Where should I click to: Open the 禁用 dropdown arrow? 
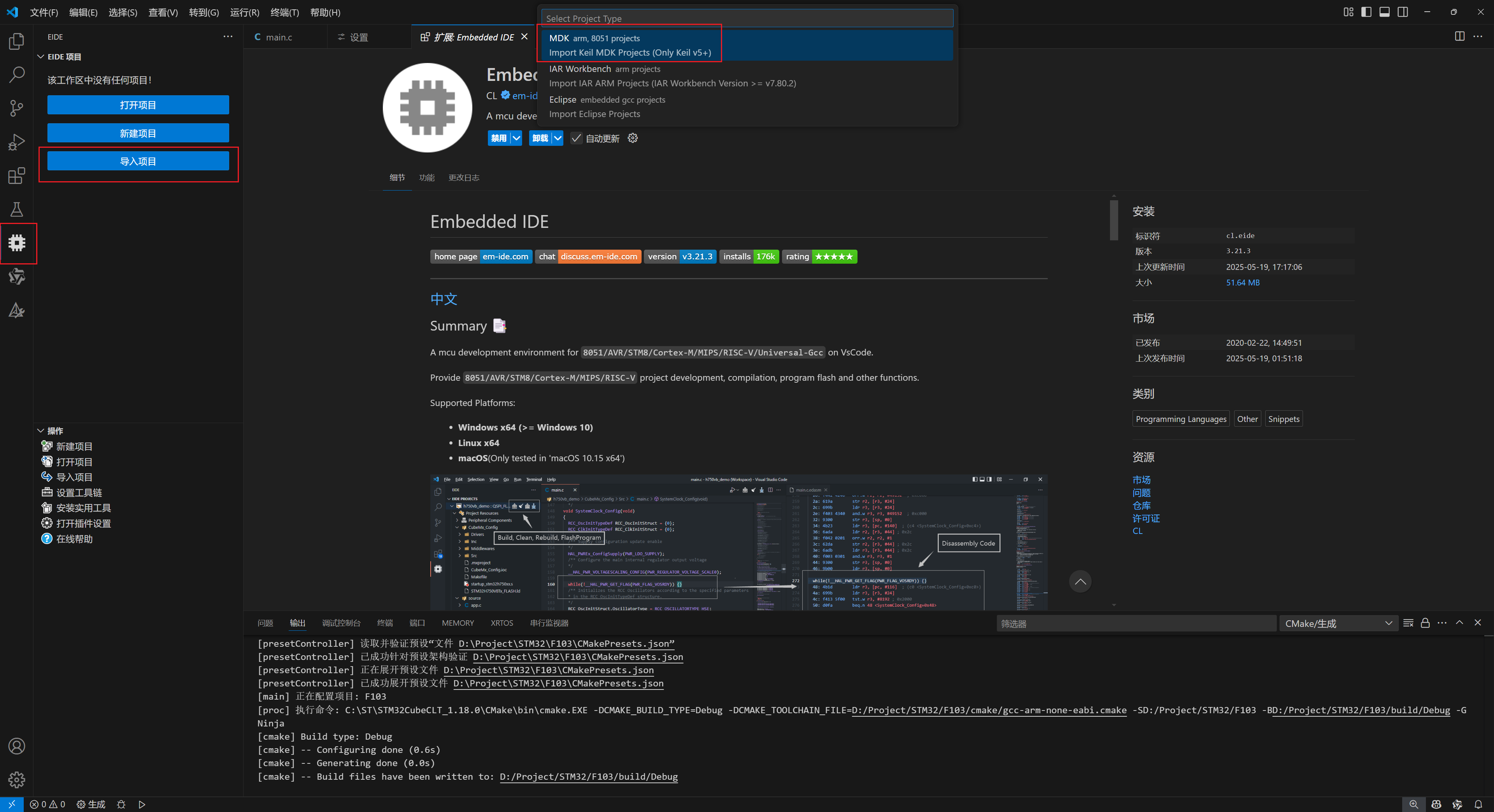point(516,138)
